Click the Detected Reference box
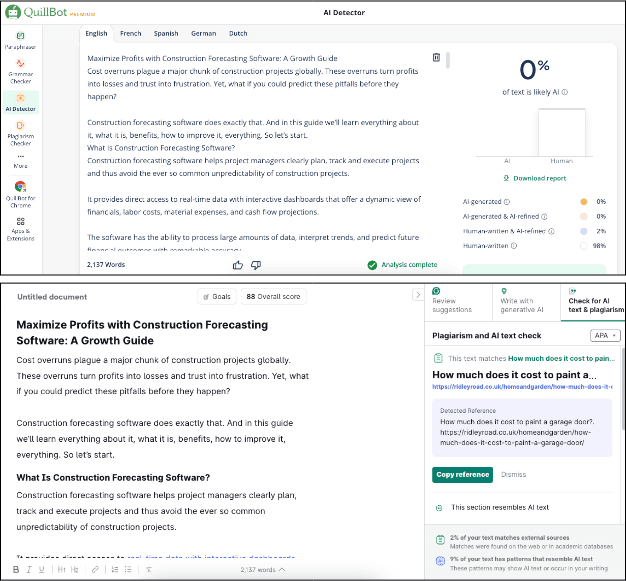The width and height of the screenshot is (626, 581). point(522,428)
